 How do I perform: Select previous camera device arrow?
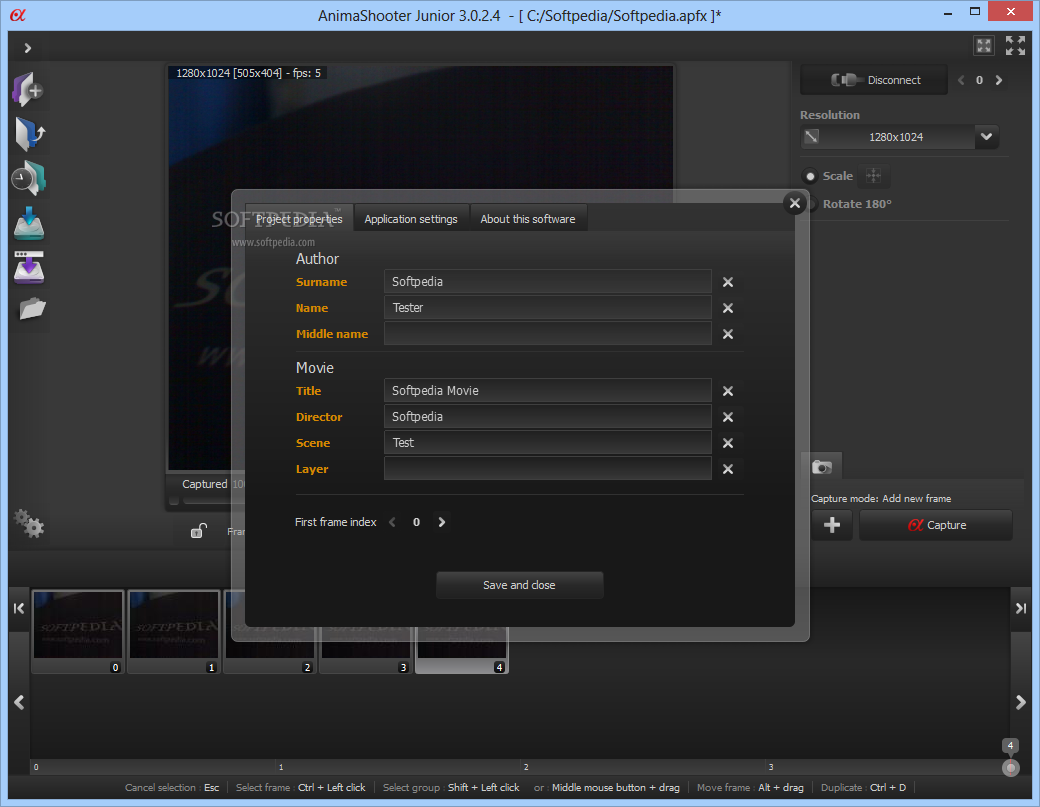tap(961, 80)
